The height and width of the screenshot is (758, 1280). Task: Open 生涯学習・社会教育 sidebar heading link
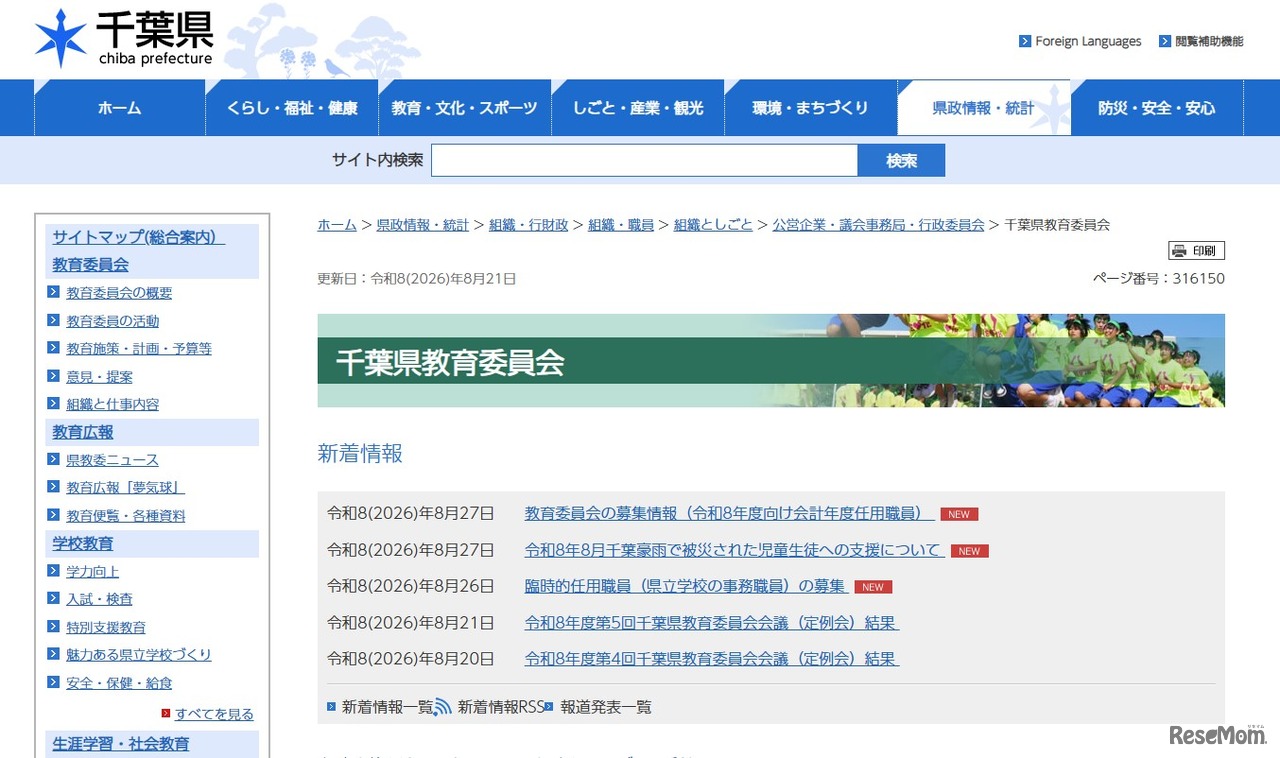tap(121, 744)
